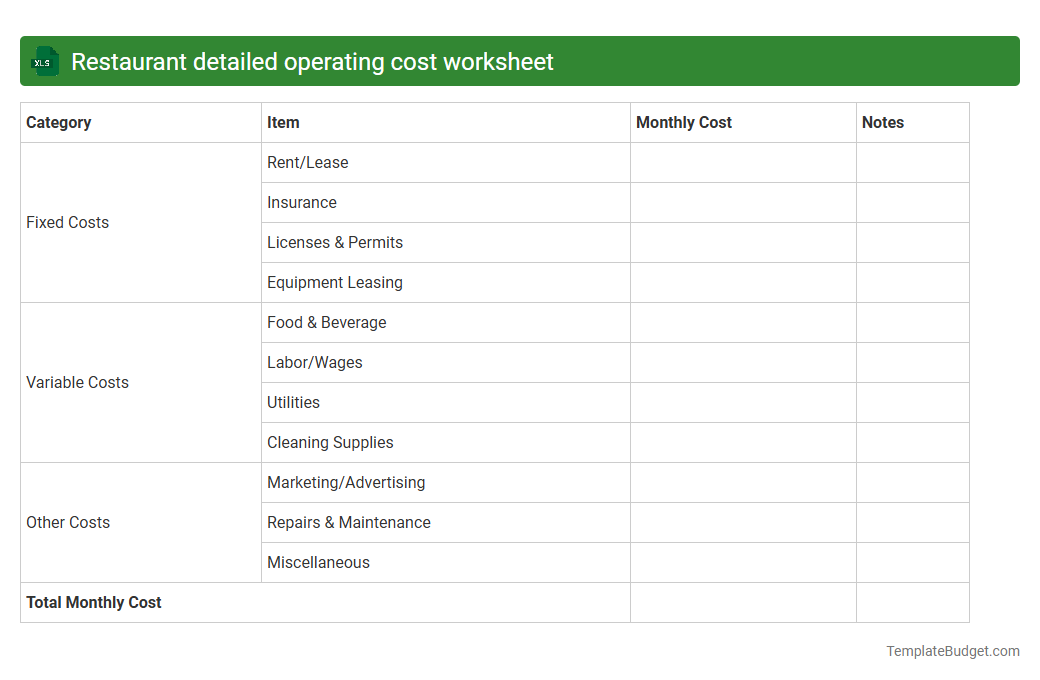Click the XLS file icon in header

(44, 61)
